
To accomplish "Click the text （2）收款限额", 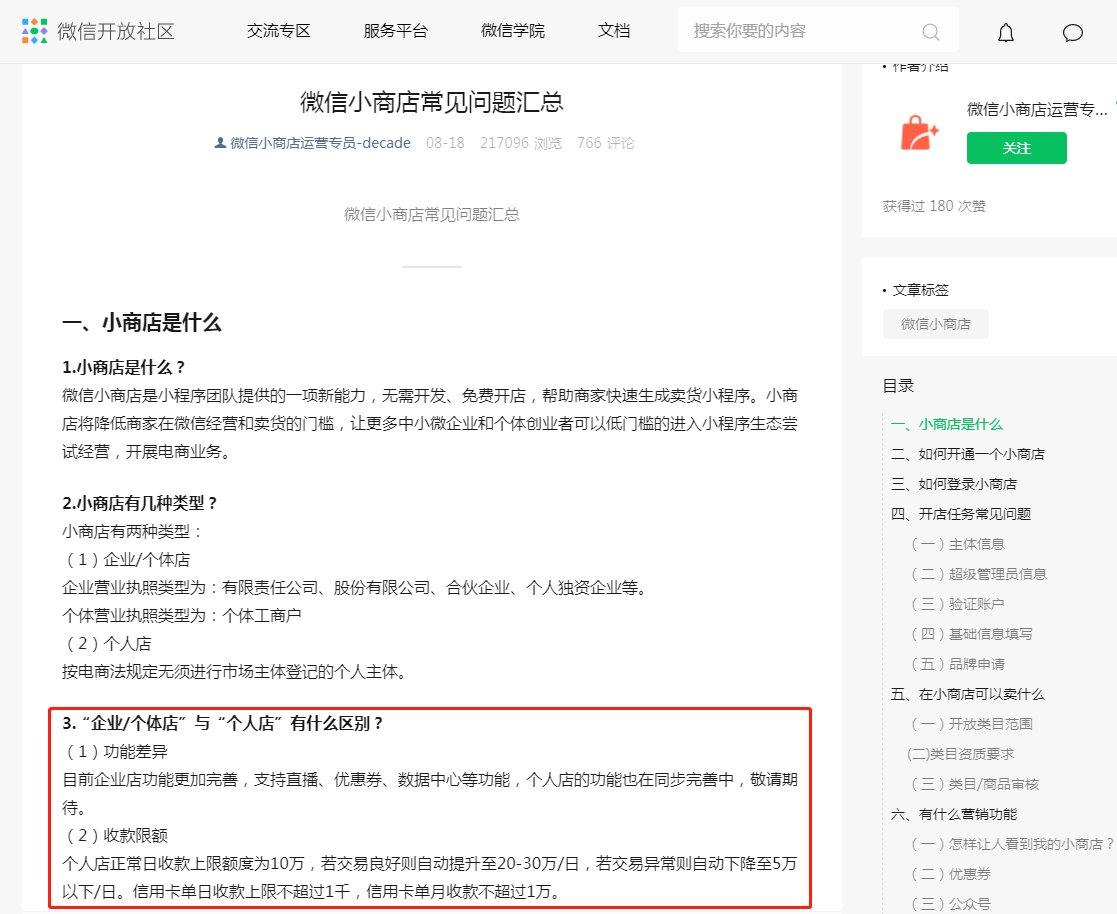I will (115, 835).
